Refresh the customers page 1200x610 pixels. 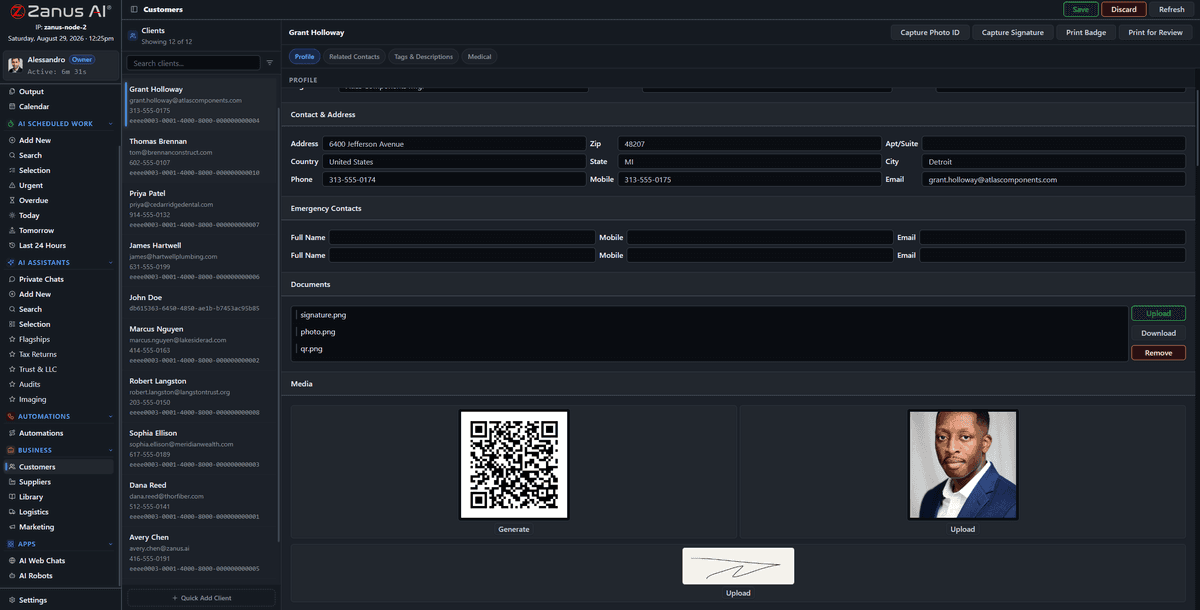[x=1172, y=9]
